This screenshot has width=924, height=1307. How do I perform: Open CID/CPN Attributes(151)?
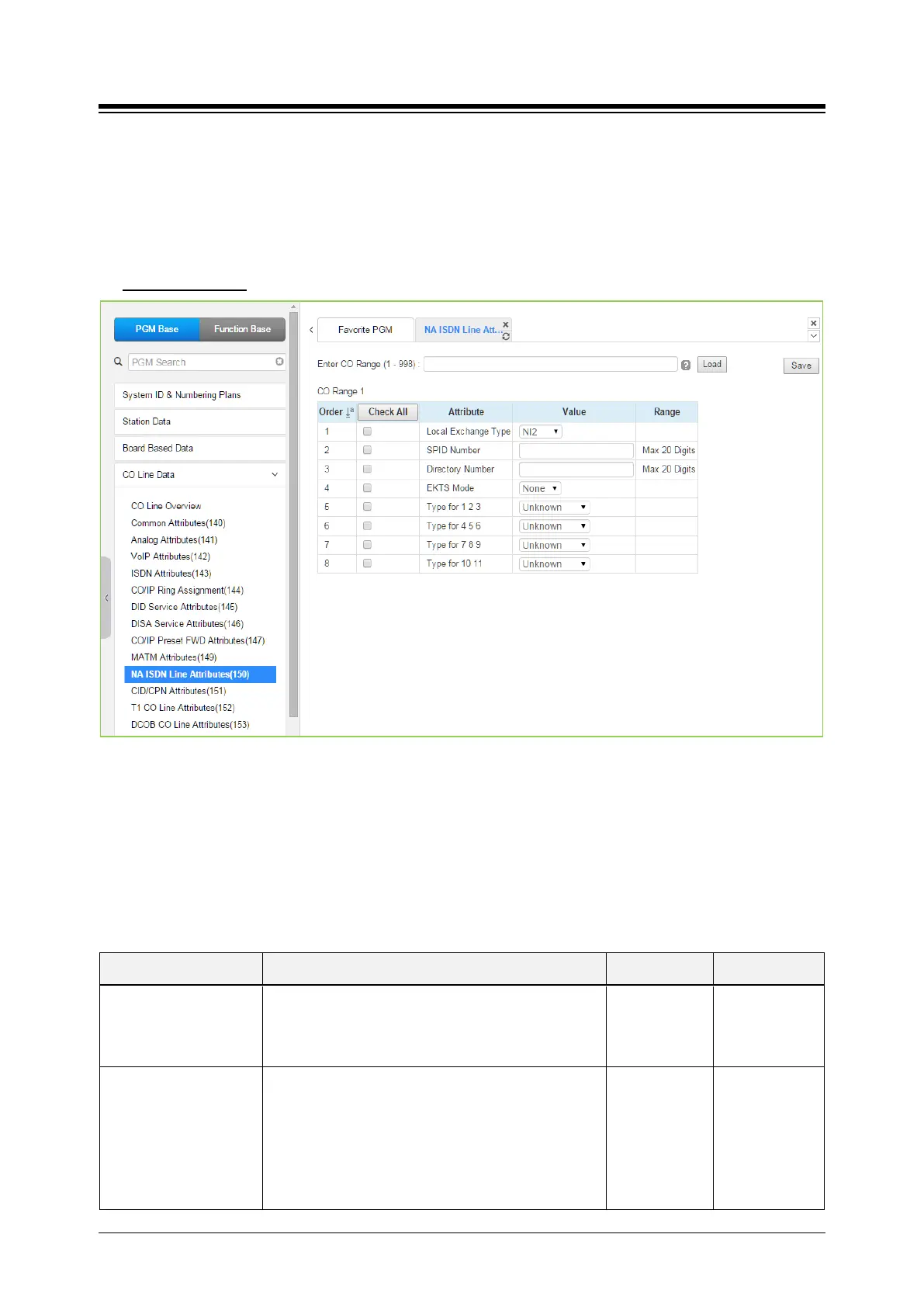178,691
